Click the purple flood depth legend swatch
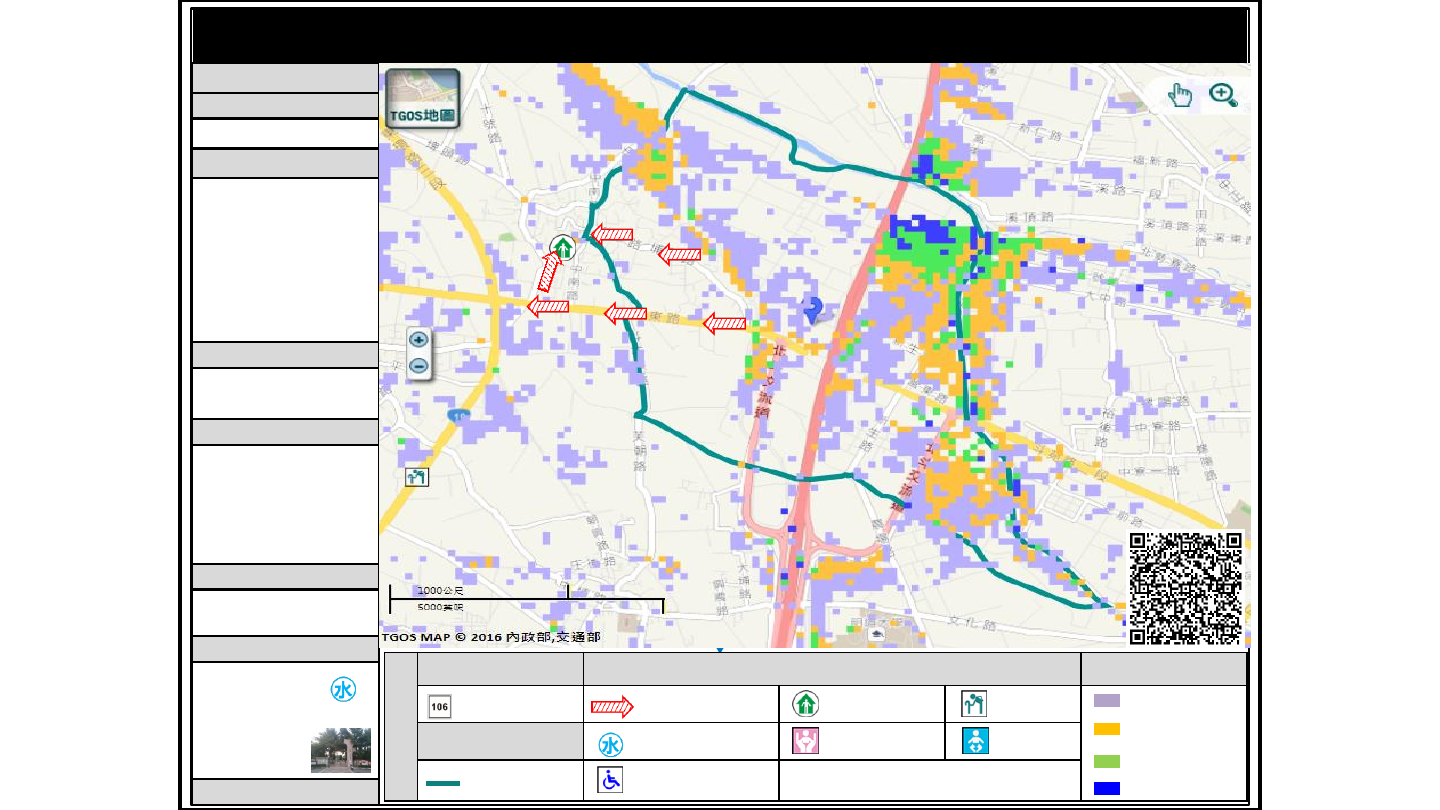The height and width of the screenshot is (810, 1440). click(x=1107, y=701)
